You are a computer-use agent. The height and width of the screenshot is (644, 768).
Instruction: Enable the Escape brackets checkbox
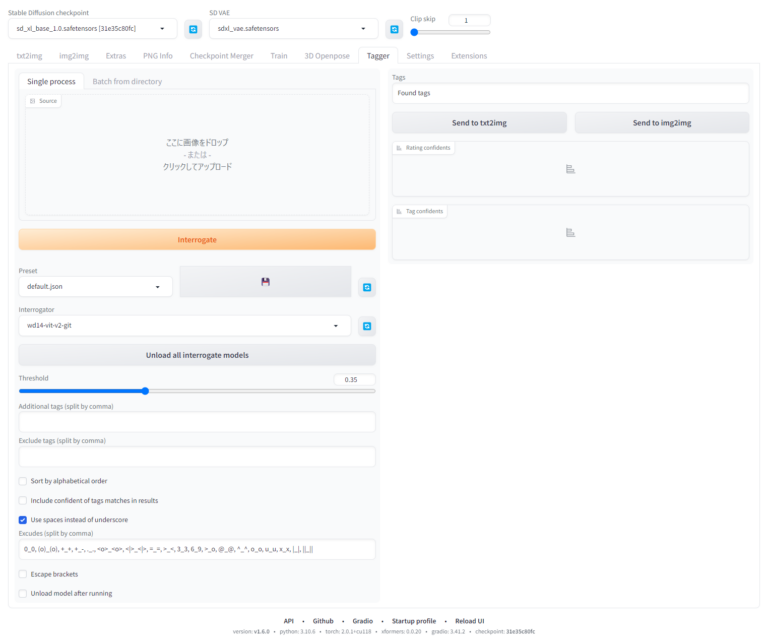point(23,574)
